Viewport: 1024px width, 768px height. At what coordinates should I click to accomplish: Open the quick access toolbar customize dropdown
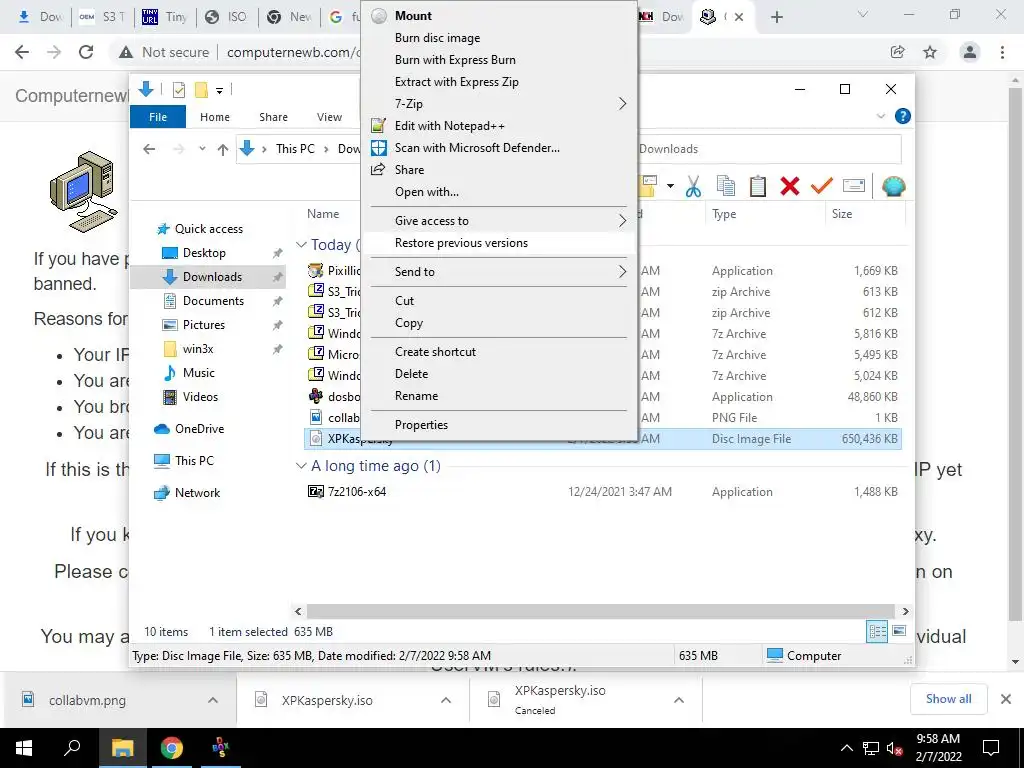coord(219,91)
